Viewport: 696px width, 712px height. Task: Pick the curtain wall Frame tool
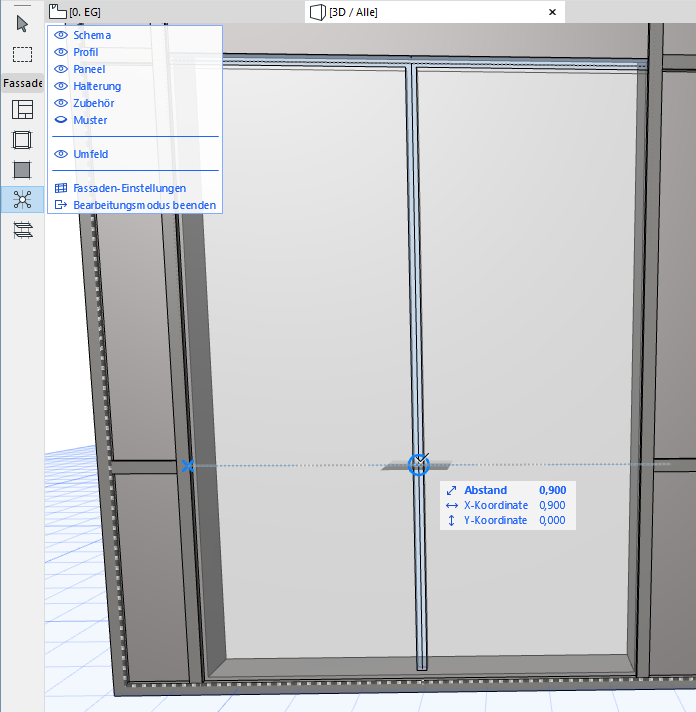point(22,140)
